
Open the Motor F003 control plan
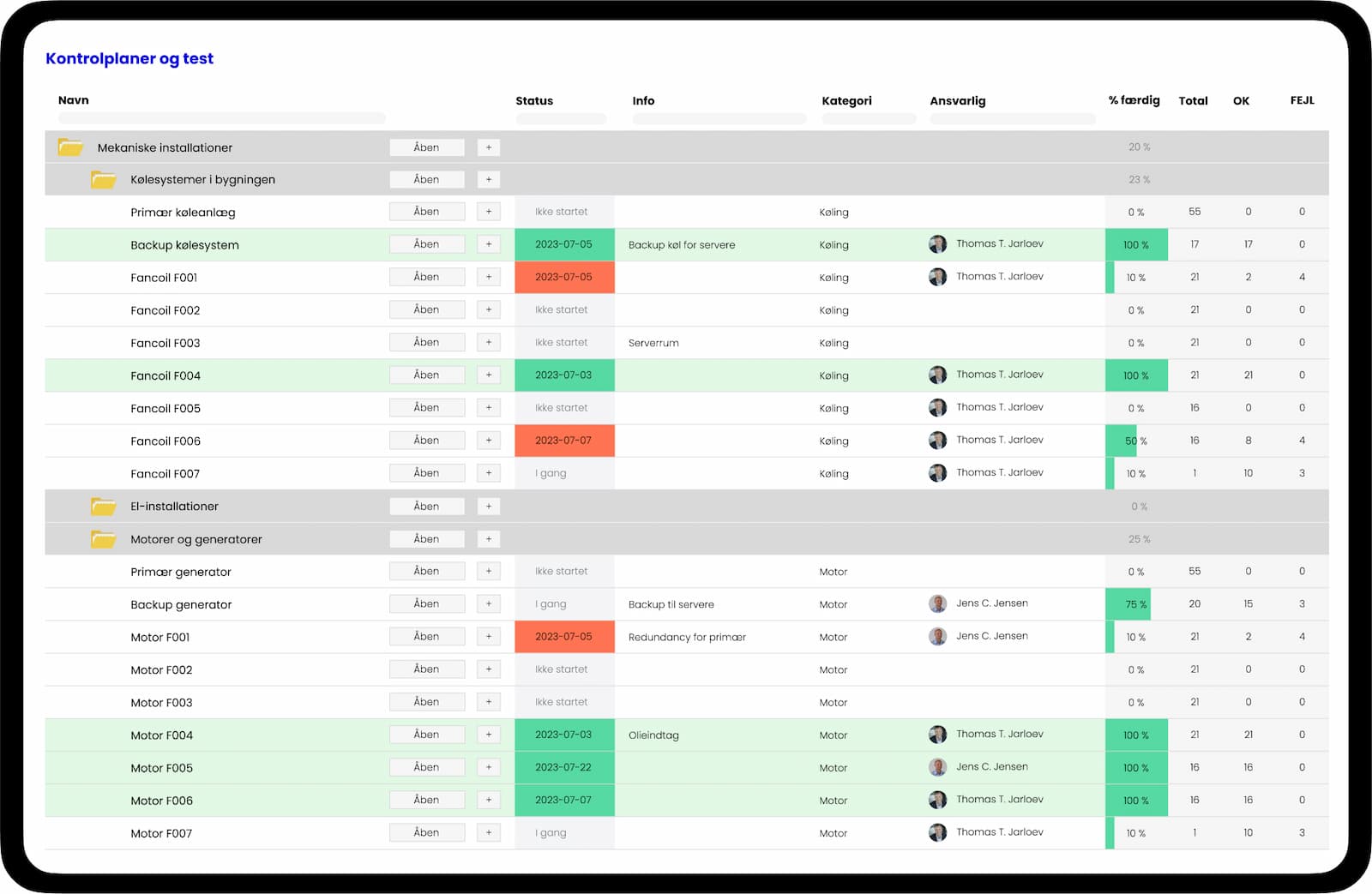point(427,701)
